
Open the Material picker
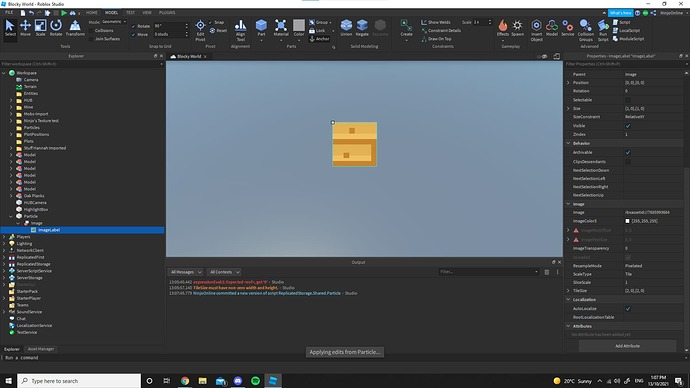coord(281,28)
